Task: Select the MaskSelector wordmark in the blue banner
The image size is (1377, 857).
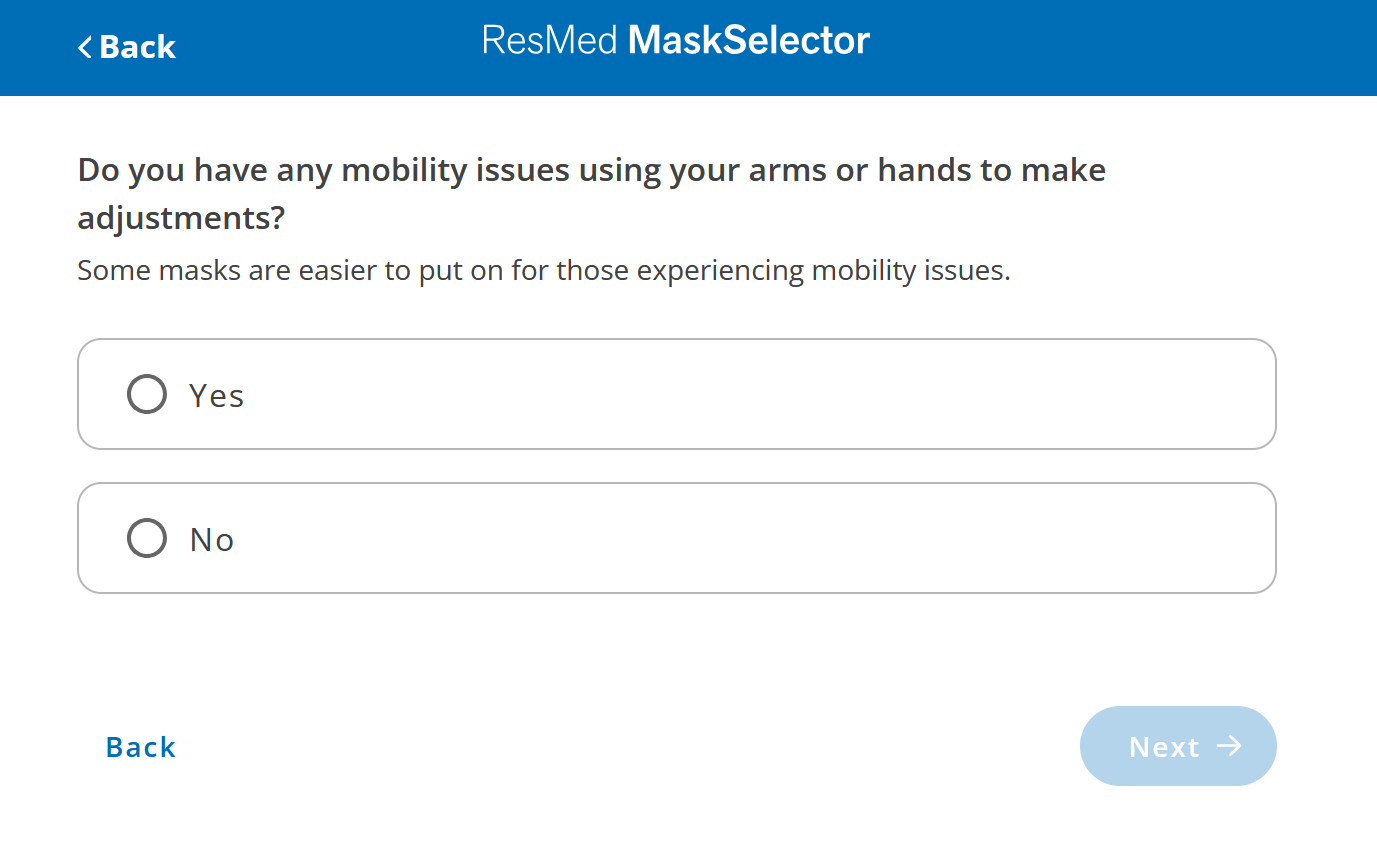Action: [x=748, y=40]
